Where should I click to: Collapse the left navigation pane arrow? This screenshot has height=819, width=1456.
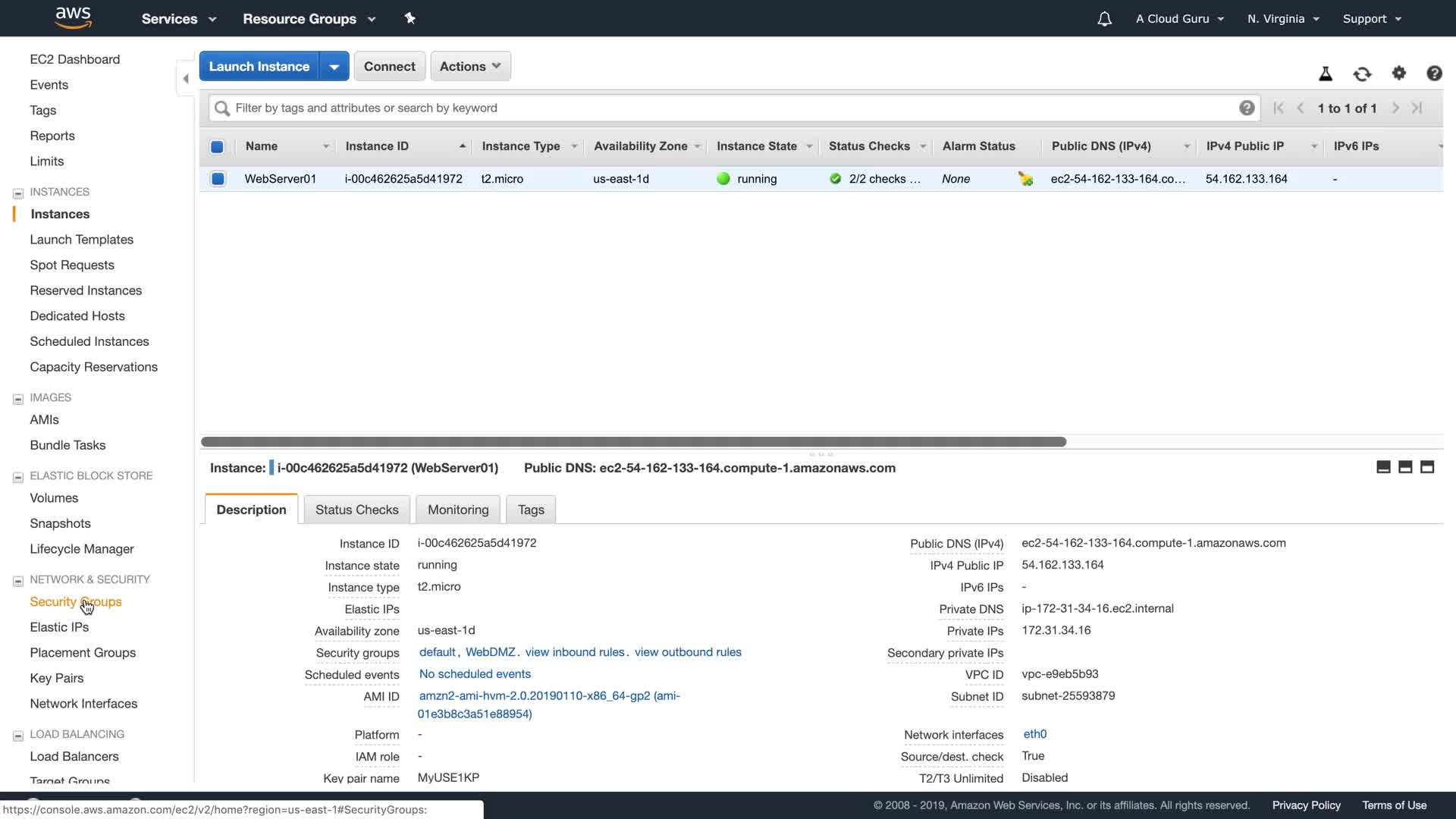click(x=186, y=78)
